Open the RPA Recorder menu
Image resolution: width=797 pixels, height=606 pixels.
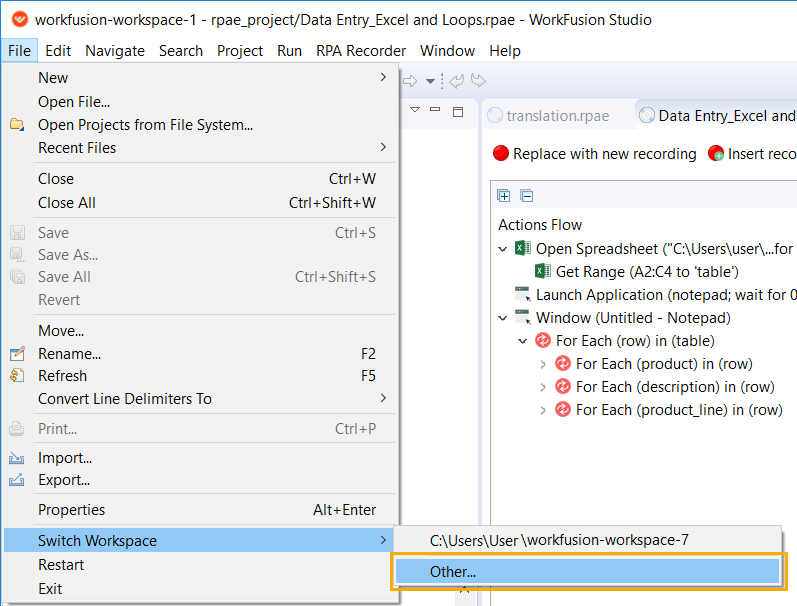(361, 51)
